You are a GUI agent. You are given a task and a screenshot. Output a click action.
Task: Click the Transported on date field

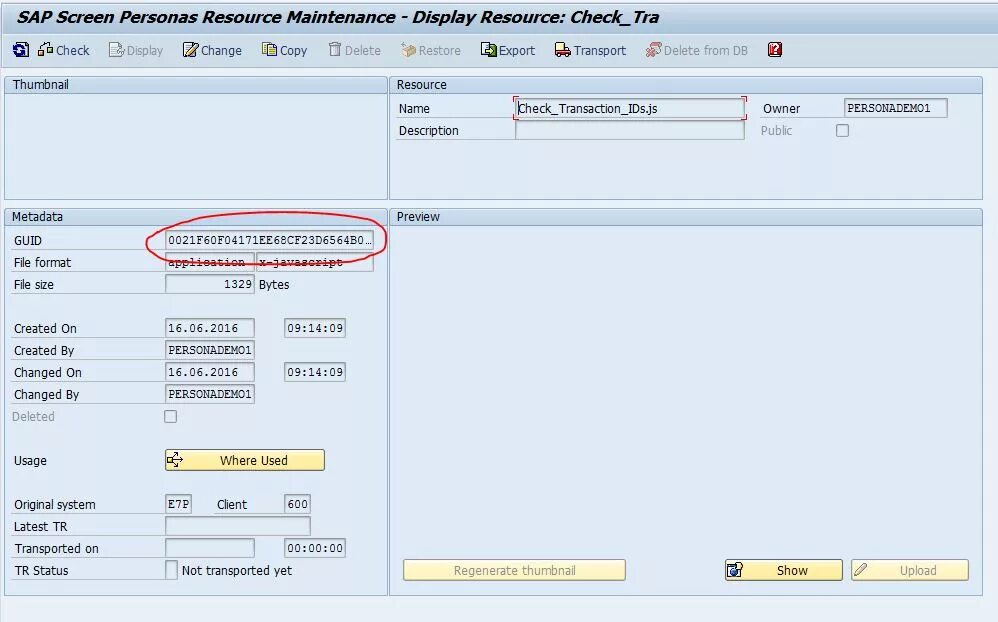coord(209,548)
